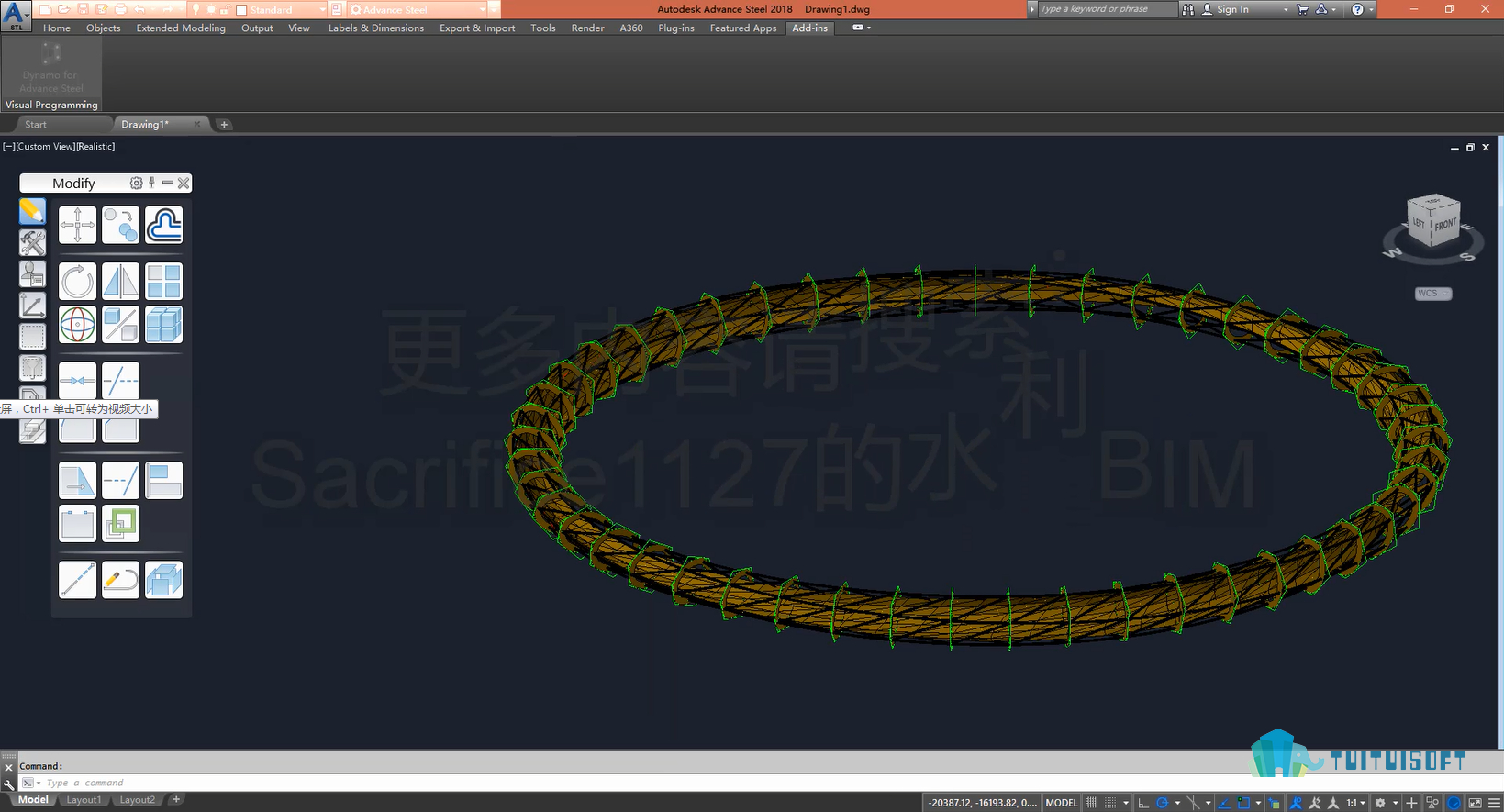Click the Dynamo for Advance Steel button
The image size is (1504, 812).
(51, 68)
